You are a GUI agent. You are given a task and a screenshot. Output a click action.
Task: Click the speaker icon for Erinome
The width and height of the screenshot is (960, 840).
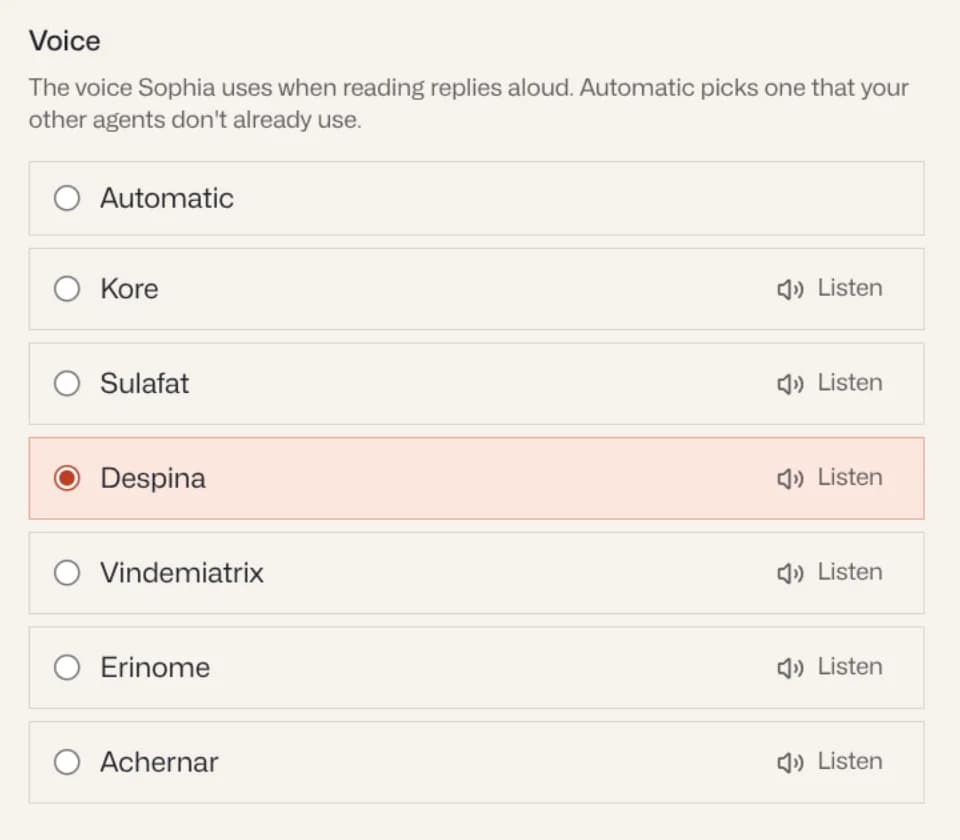790,667
